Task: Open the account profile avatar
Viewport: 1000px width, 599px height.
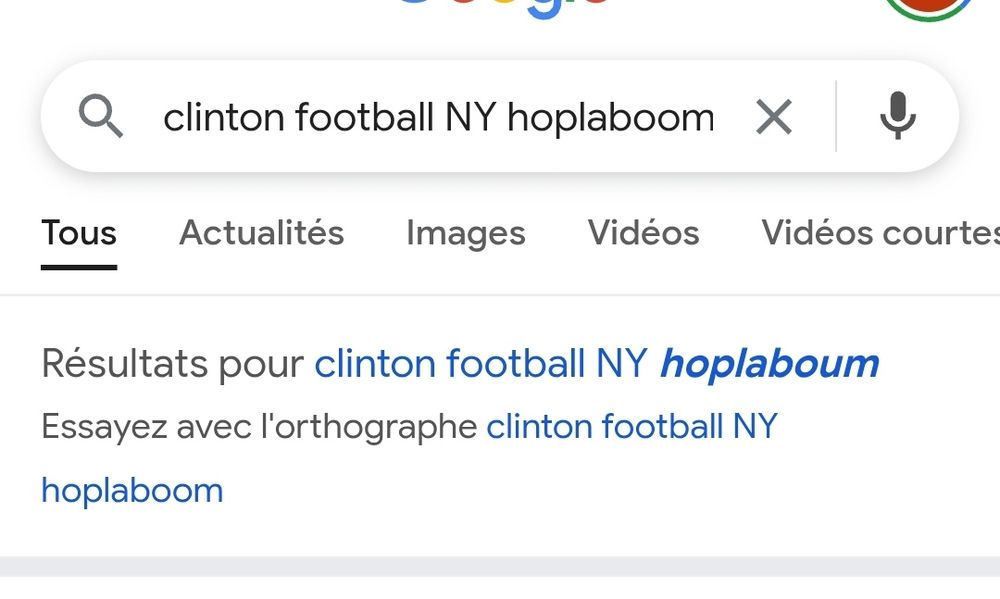Action: [929, 8]
